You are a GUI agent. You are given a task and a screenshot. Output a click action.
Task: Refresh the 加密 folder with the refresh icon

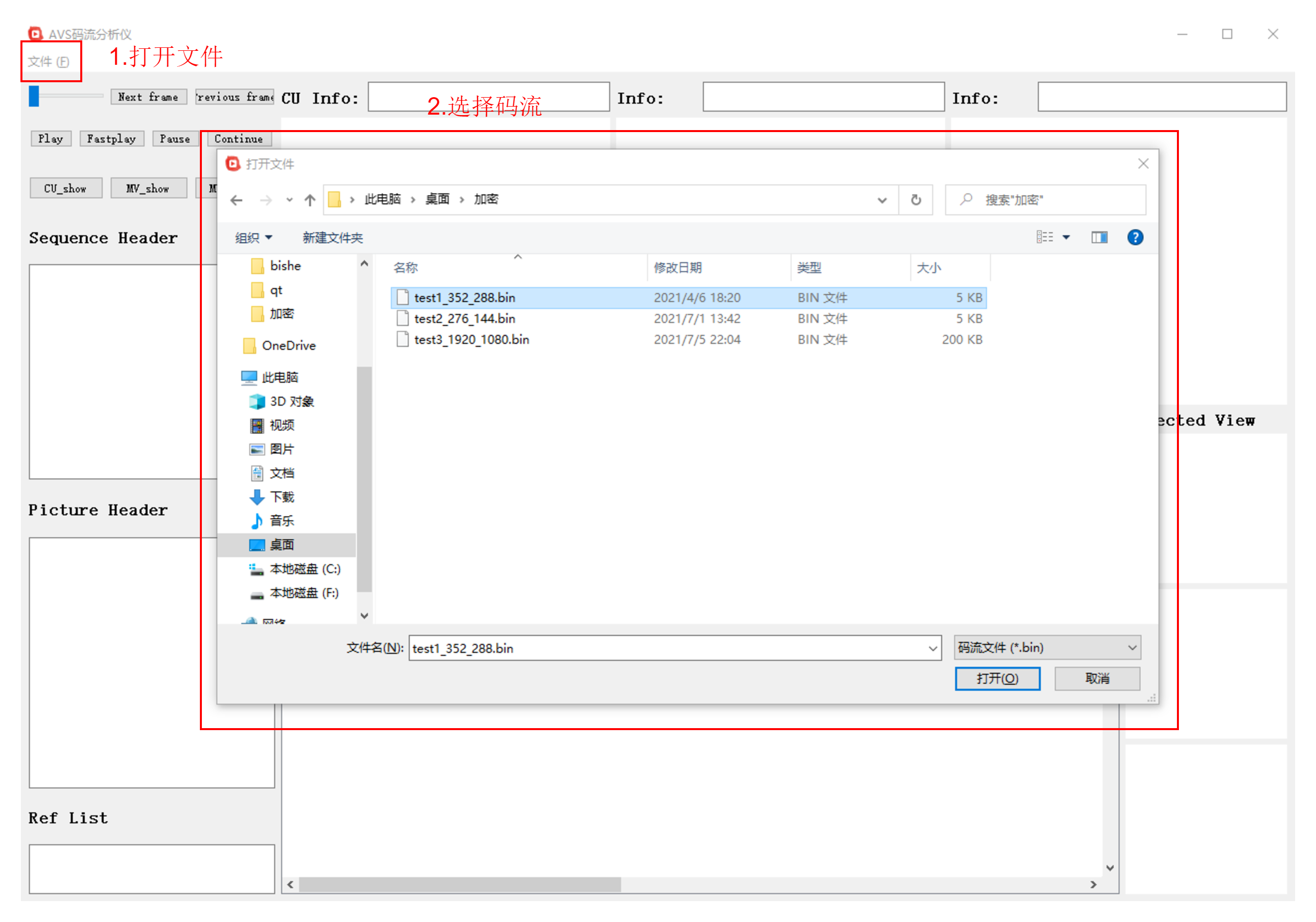pos(915,199)
